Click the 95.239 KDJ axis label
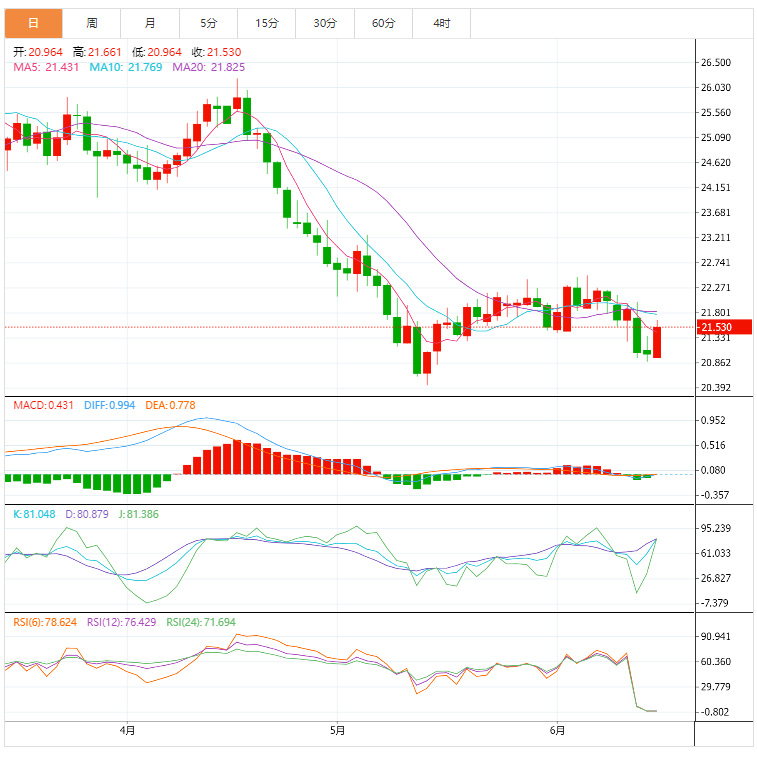This screenshot has width=757, height=757. [716, 528]
